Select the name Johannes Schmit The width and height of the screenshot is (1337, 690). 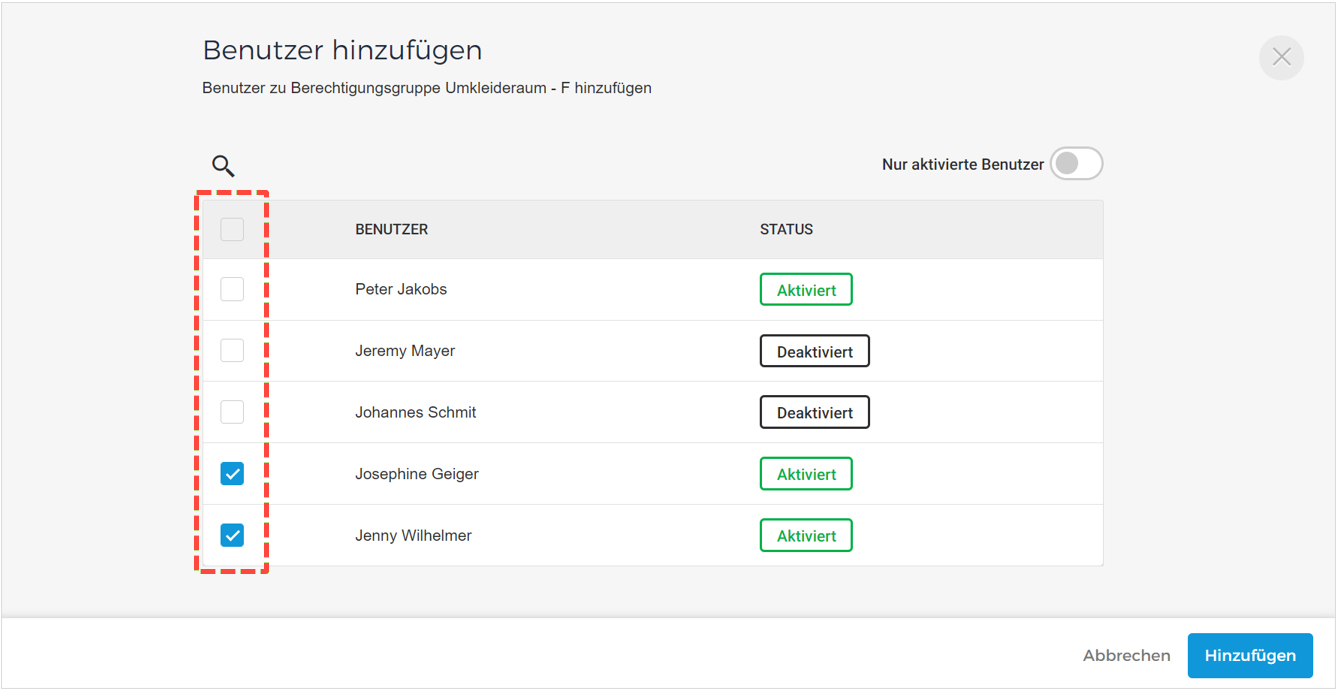[416, 412]
